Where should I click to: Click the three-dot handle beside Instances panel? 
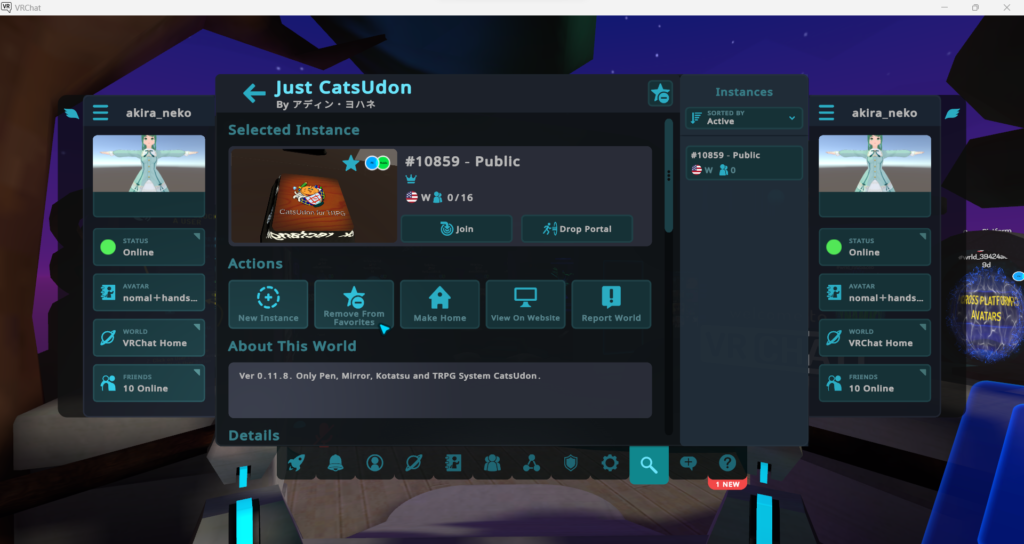(668, 176)
